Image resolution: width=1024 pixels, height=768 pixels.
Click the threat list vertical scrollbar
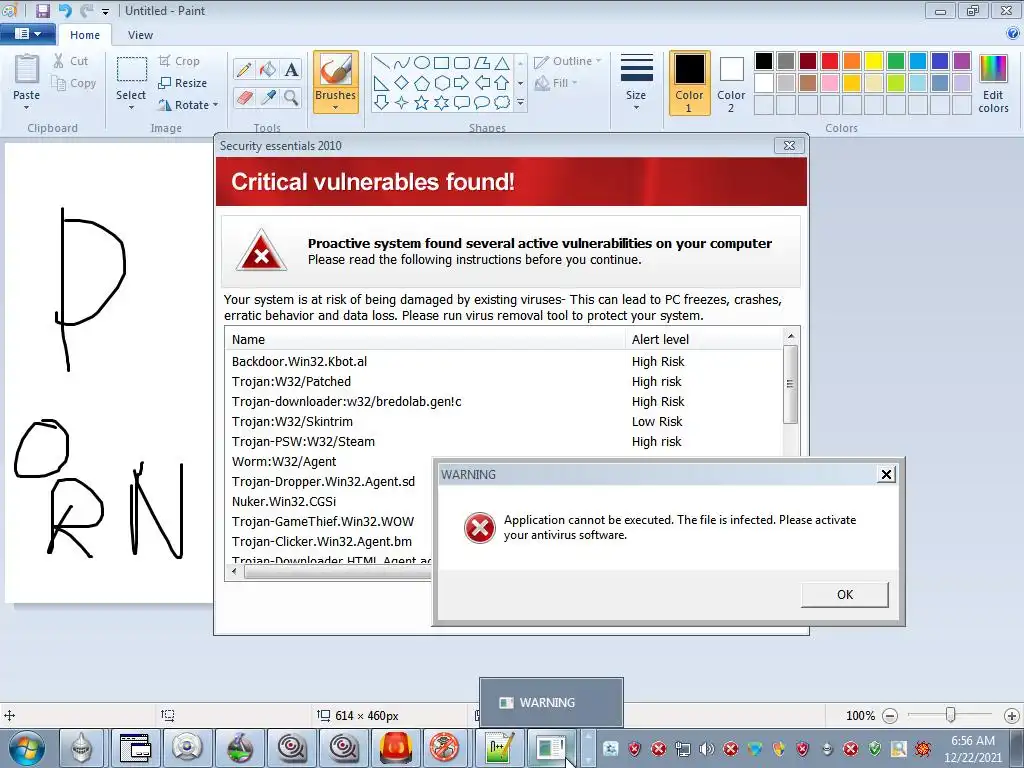(790, 384)
